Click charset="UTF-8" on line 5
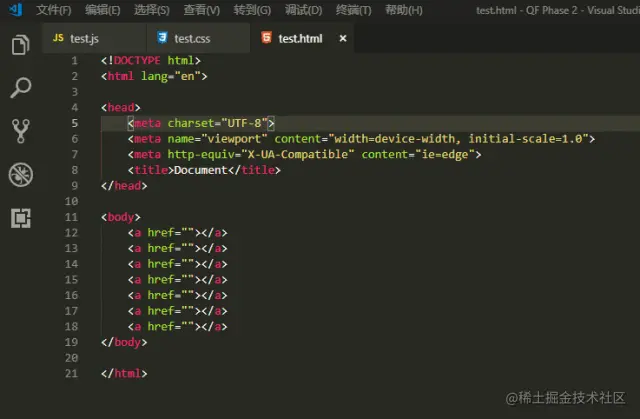 click(x=218, y=123)
